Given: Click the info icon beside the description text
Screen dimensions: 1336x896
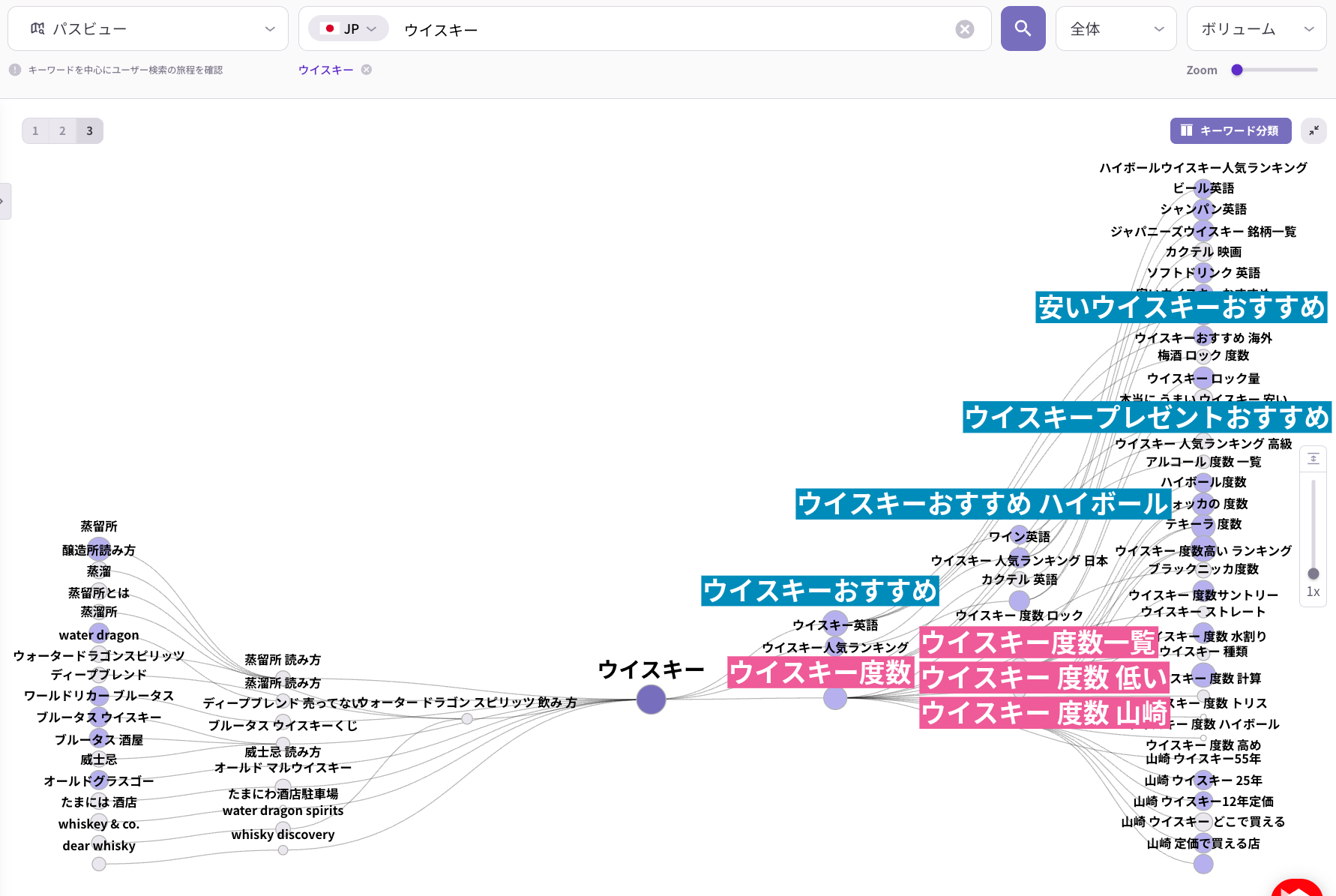Looking at the screenshot, I should point(15,70).
